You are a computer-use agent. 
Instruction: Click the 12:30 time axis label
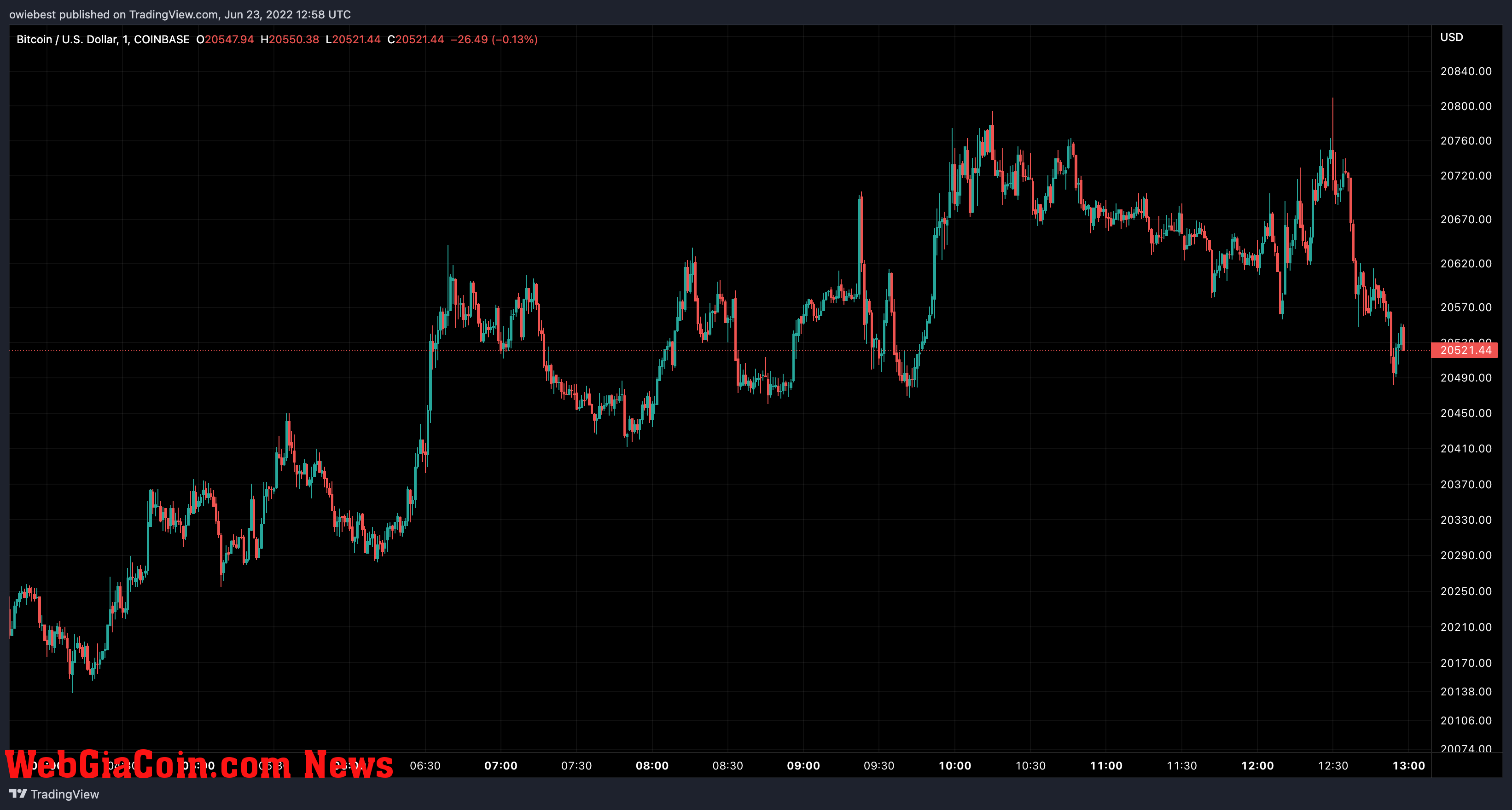click(1333, 765)
